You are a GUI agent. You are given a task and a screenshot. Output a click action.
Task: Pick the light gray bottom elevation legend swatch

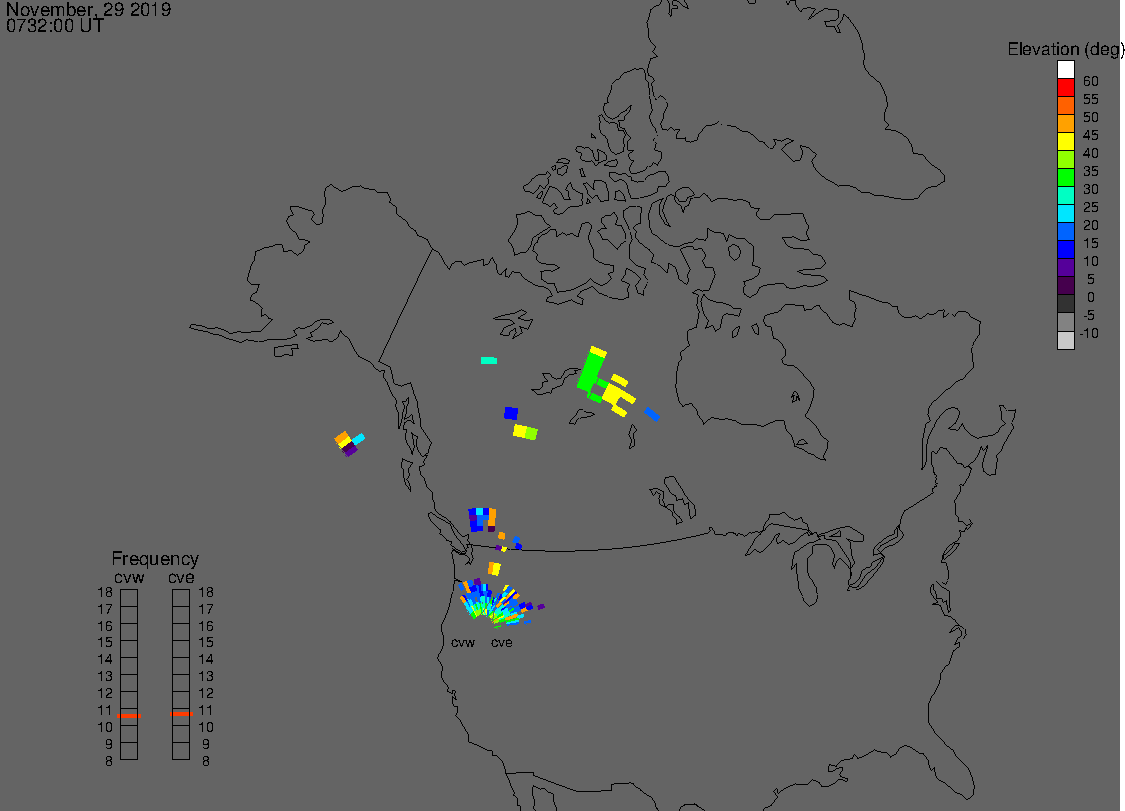pyautogui.click(x=1065, y=340)
